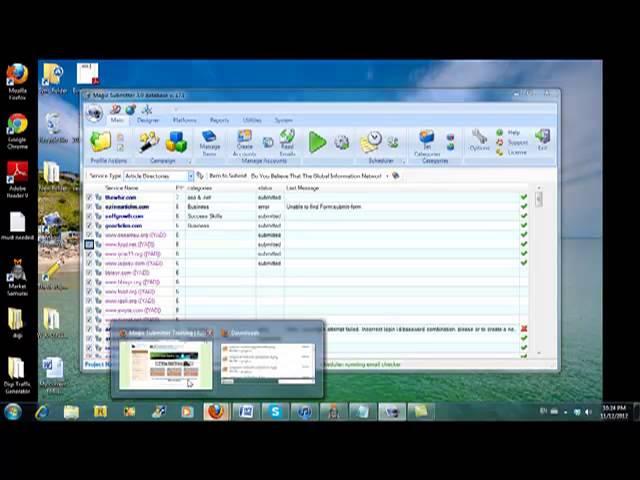Click the upper small icon beside Set Categories
640x480 pixels.
(450, 137)
